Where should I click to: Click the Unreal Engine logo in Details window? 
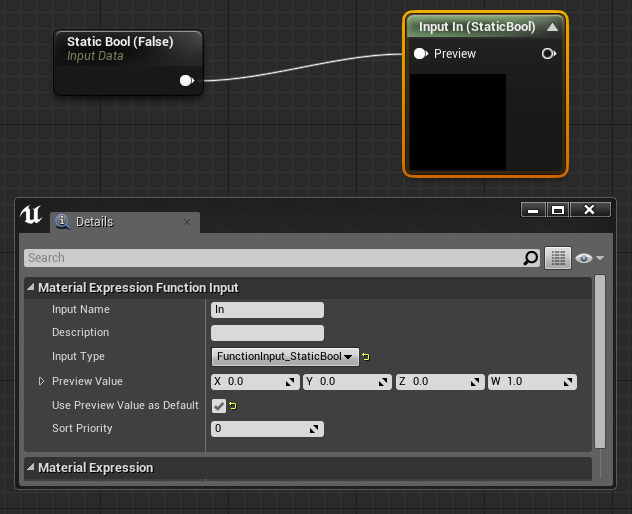tap(31, 215)
